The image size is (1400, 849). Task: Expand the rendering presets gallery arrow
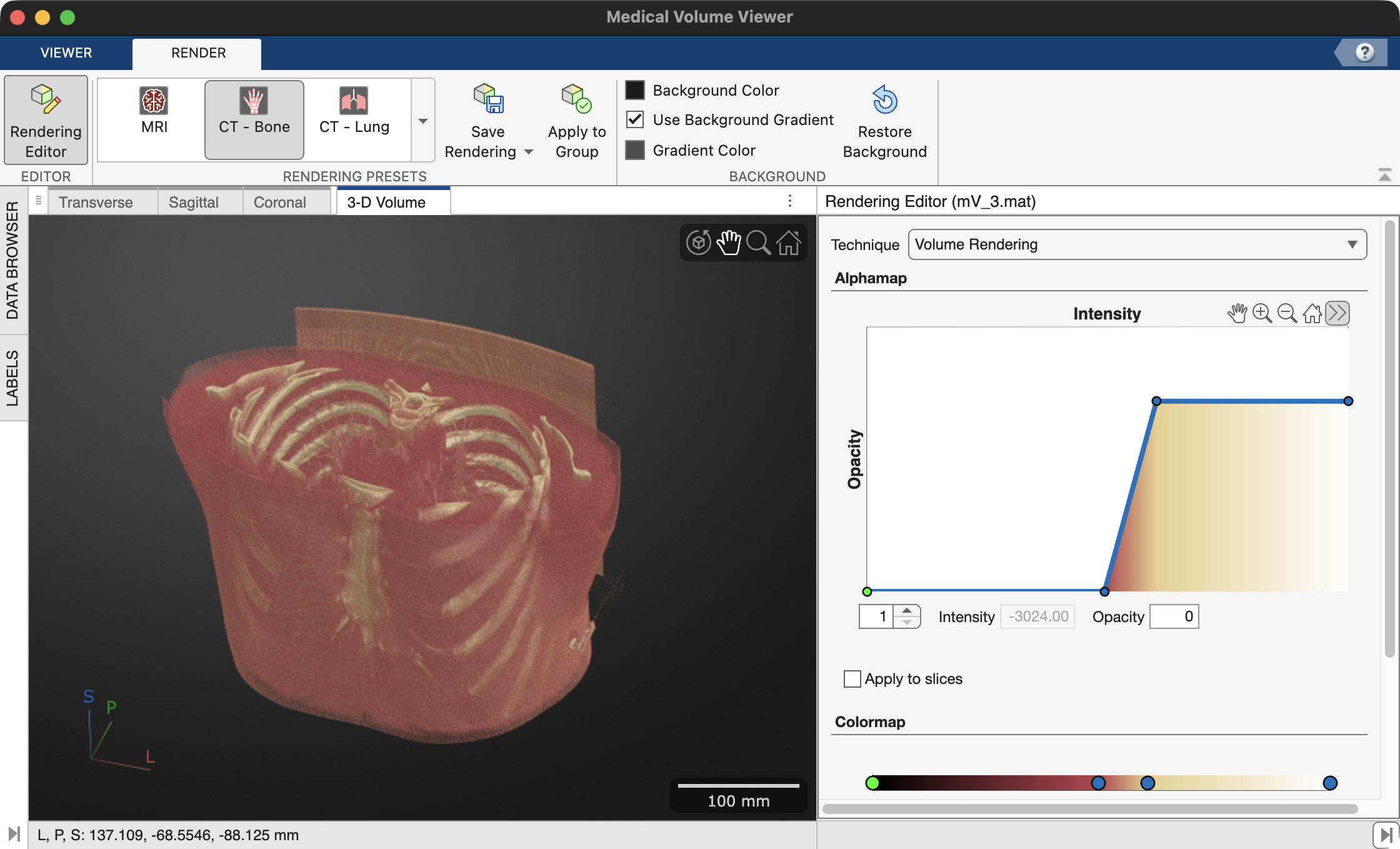pyautogui.click(x=424, y=120)
